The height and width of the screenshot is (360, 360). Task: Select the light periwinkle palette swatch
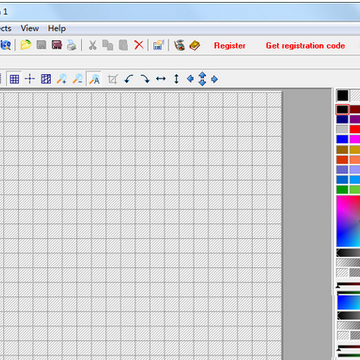(x=355, y=170)
